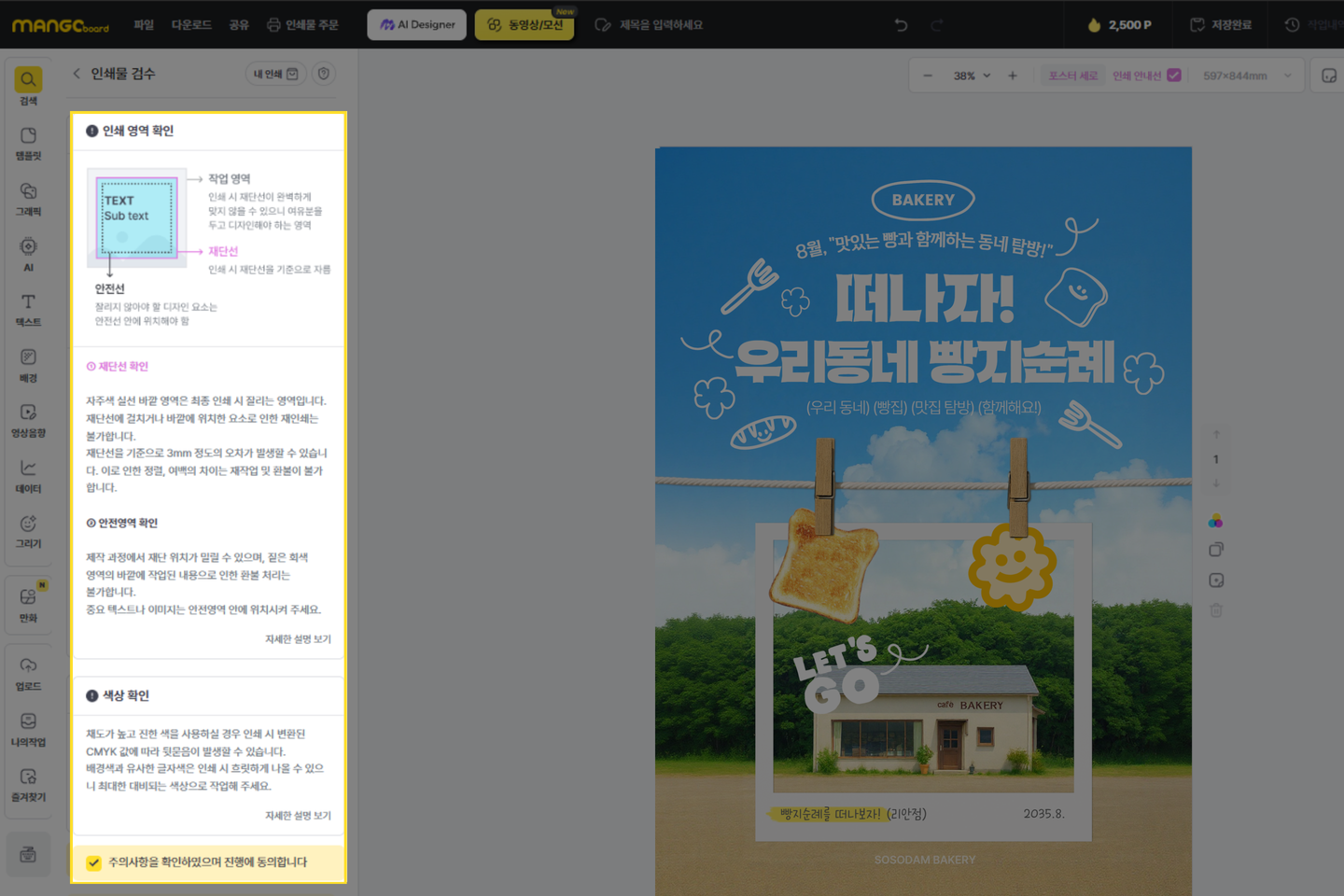This screenshot has width=1344, height=896.
Task: Click the bottom sidebar printer-like icon
Action: tap(28, 854)
